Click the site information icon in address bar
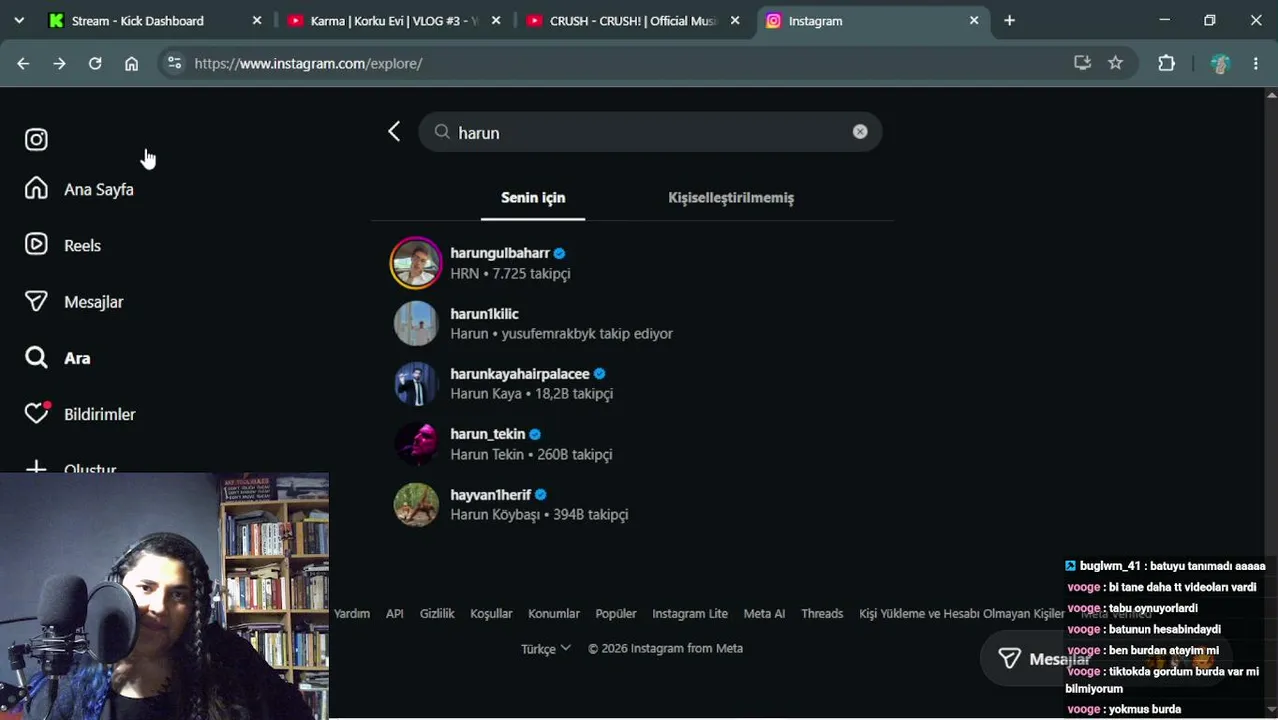The image size is (1278, 720). pyautogui.click(x=174, y=63)
